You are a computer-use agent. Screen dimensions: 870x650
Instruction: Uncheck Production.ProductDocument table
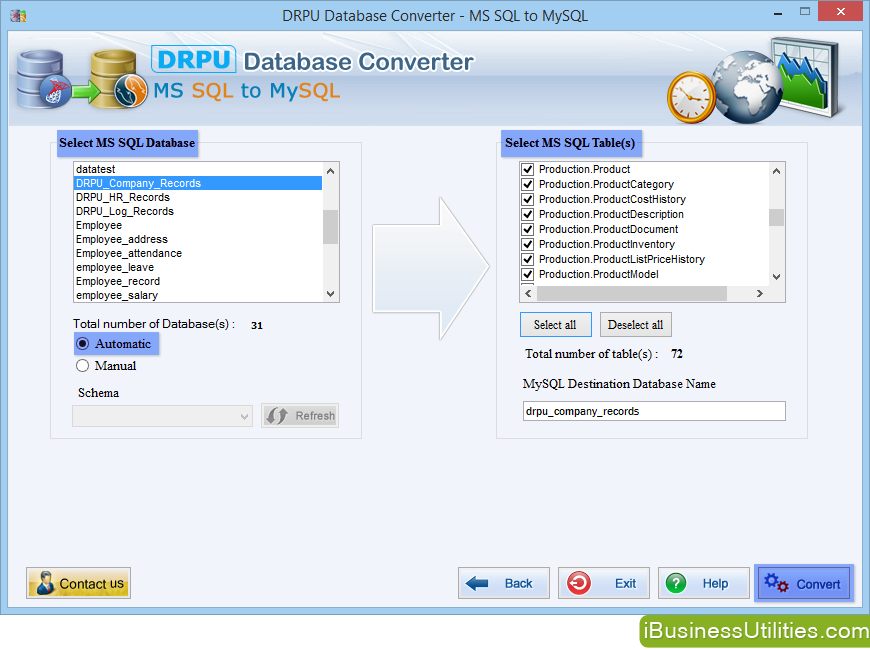(528, 229)
